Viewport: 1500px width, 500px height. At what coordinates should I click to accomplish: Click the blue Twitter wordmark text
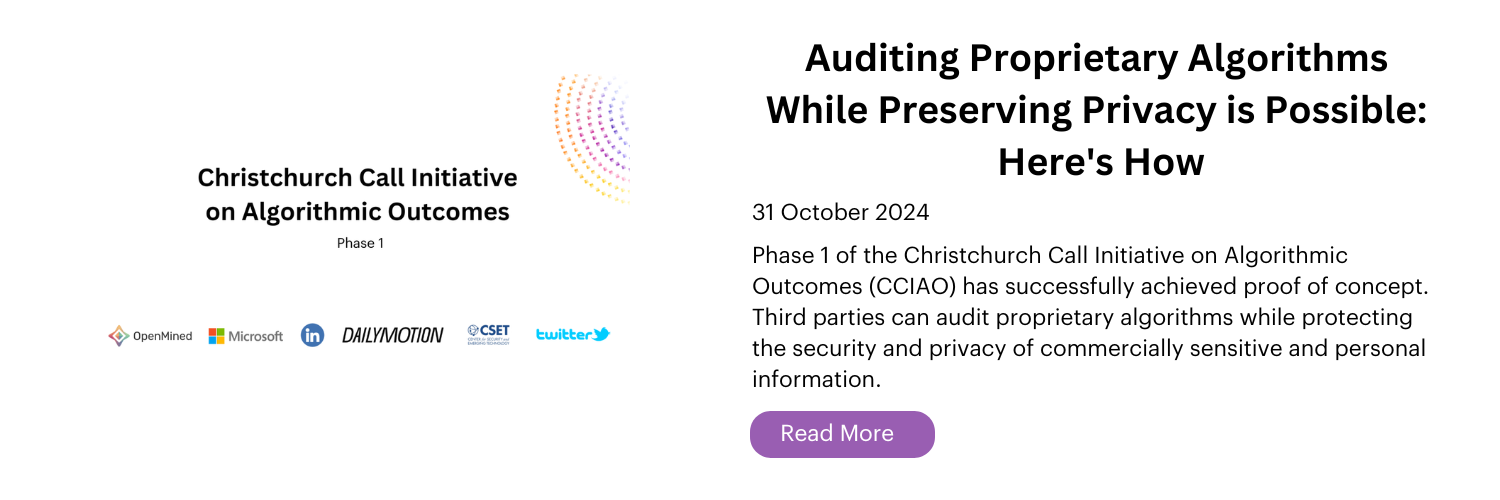(x=563, y=335)
